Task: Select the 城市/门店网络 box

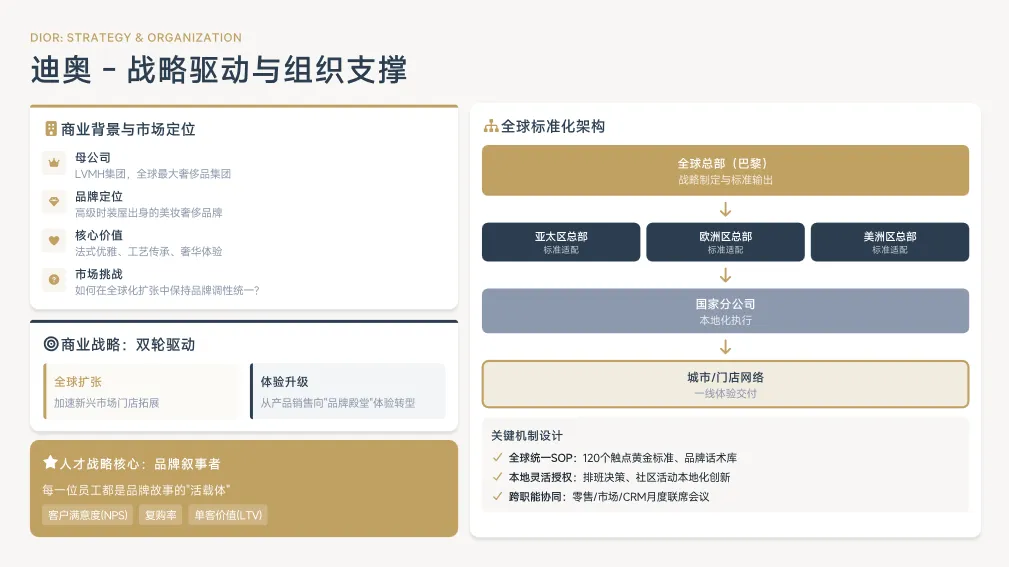Action: point(725,384)
